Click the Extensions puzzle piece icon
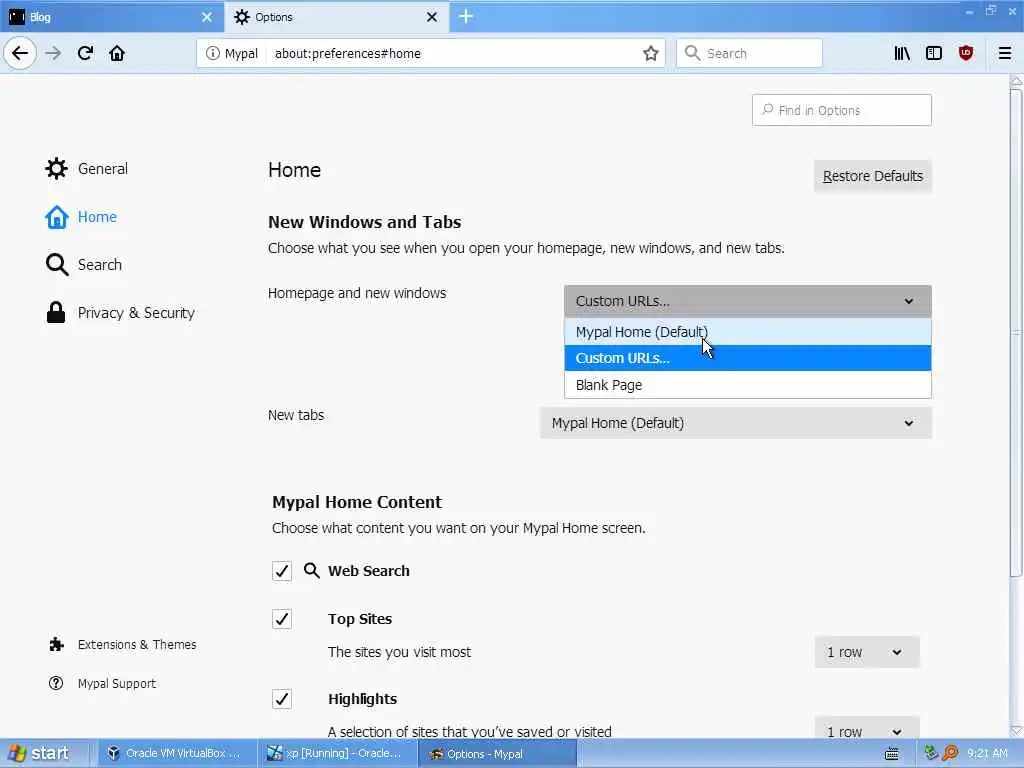Image resolution: width=1024 pixels, height=768 pixels. [x=56, y=645]
